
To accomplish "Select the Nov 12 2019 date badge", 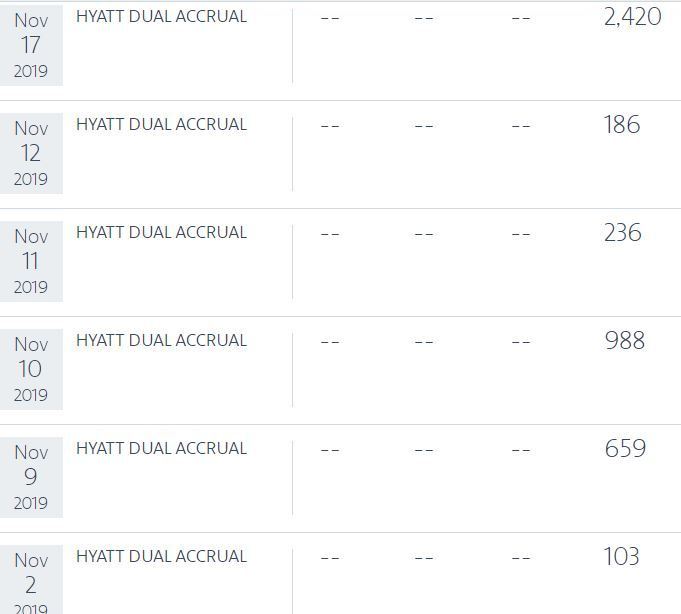I will point(31,153).
